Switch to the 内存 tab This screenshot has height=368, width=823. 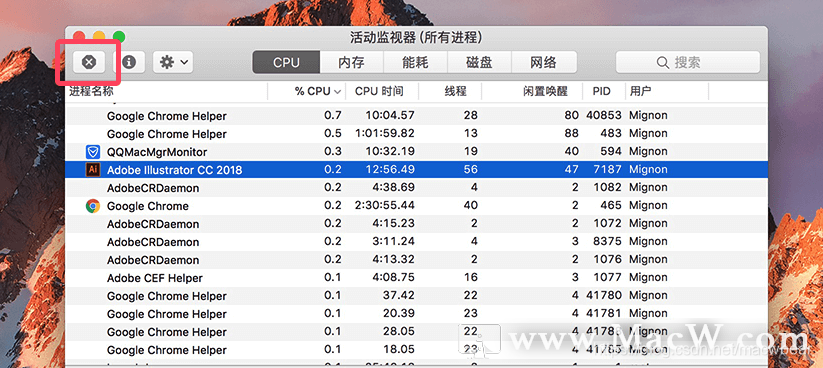352,62
